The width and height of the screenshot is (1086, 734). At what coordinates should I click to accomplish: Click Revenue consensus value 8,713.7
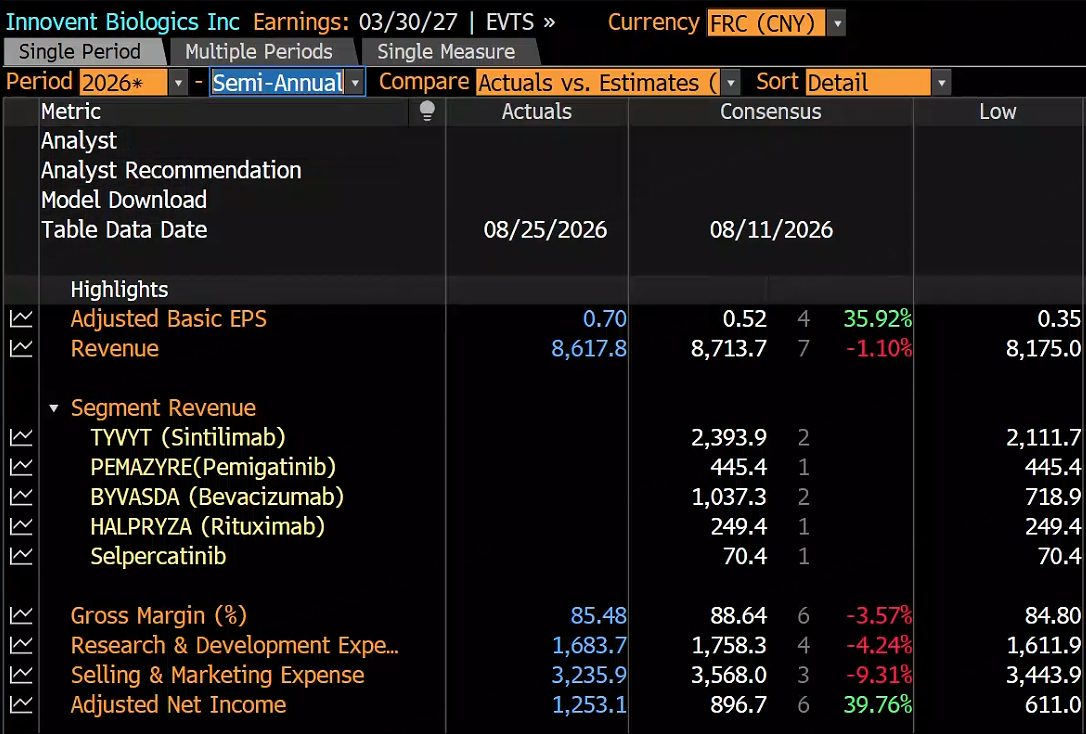click(729, 348)
